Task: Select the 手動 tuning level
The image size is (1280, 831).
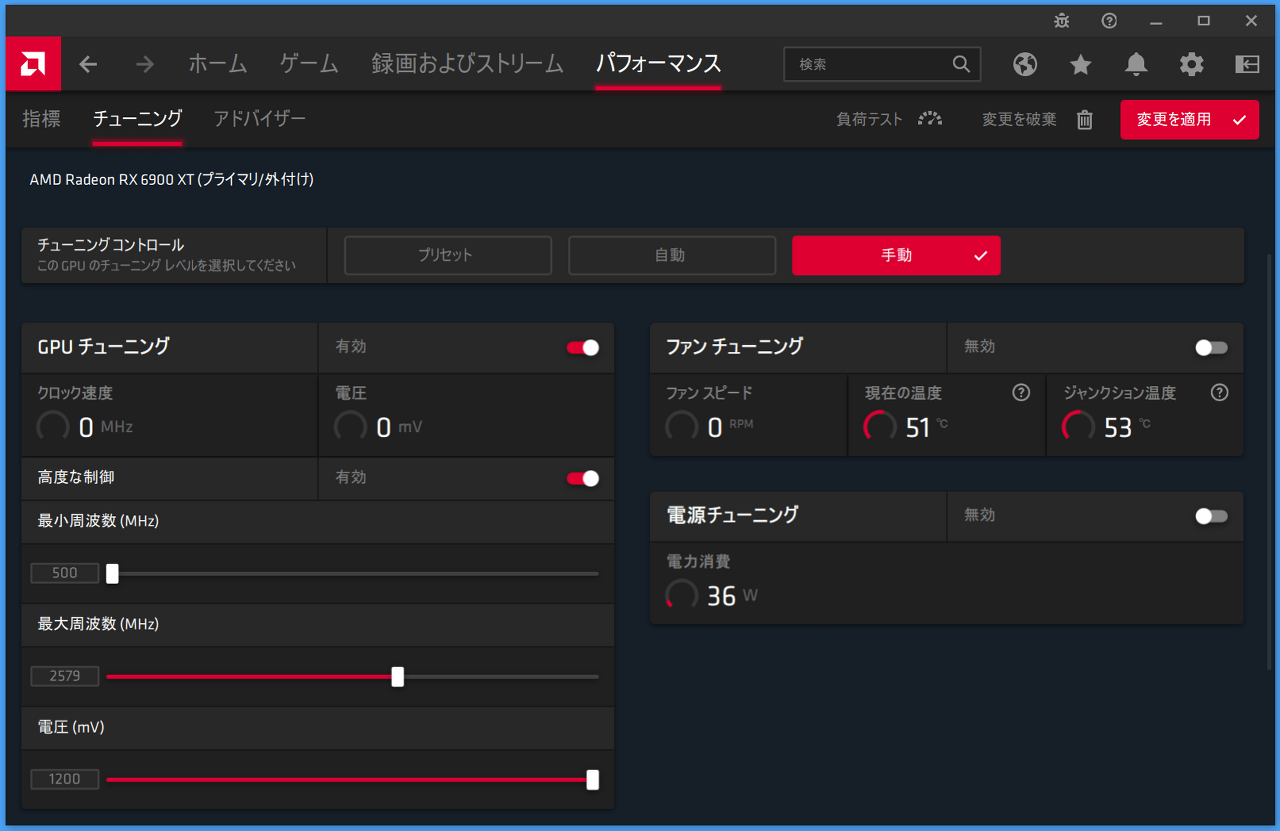Action: (x=896, y=255)
